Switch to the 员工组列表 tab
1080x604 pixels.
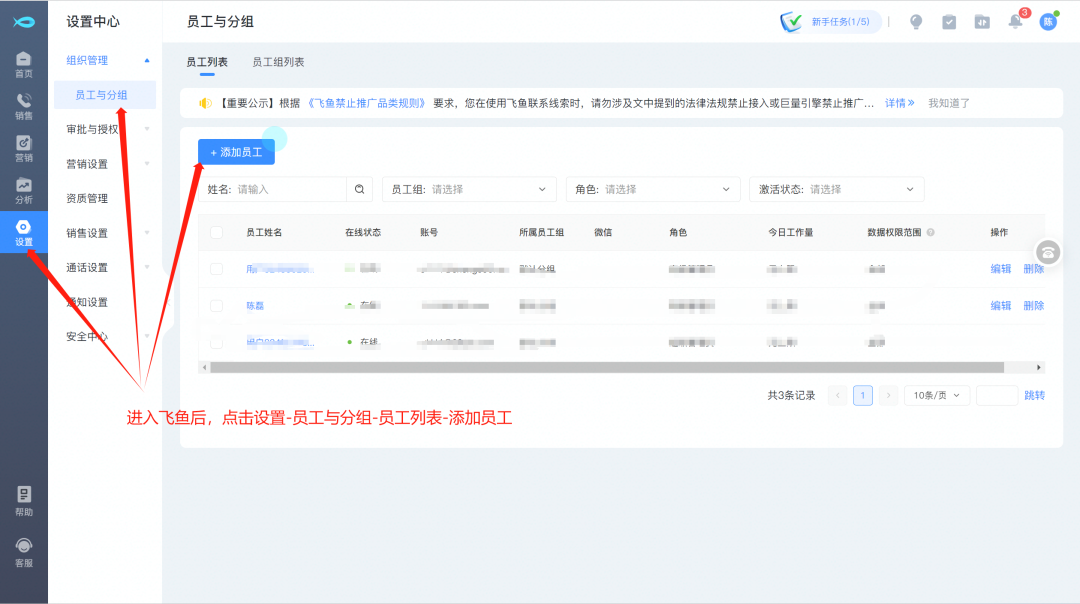278,62
